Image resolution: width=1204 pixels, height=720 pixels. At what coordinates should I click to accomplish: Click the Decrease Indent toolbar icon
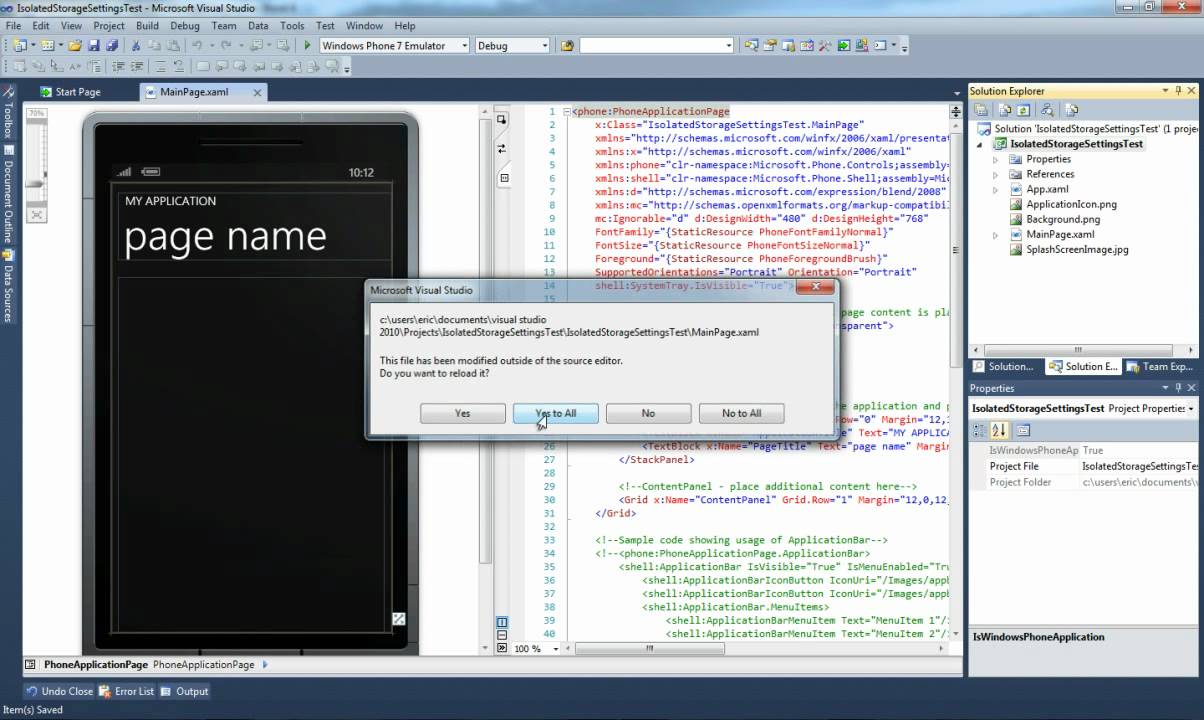tap(120, 67)
